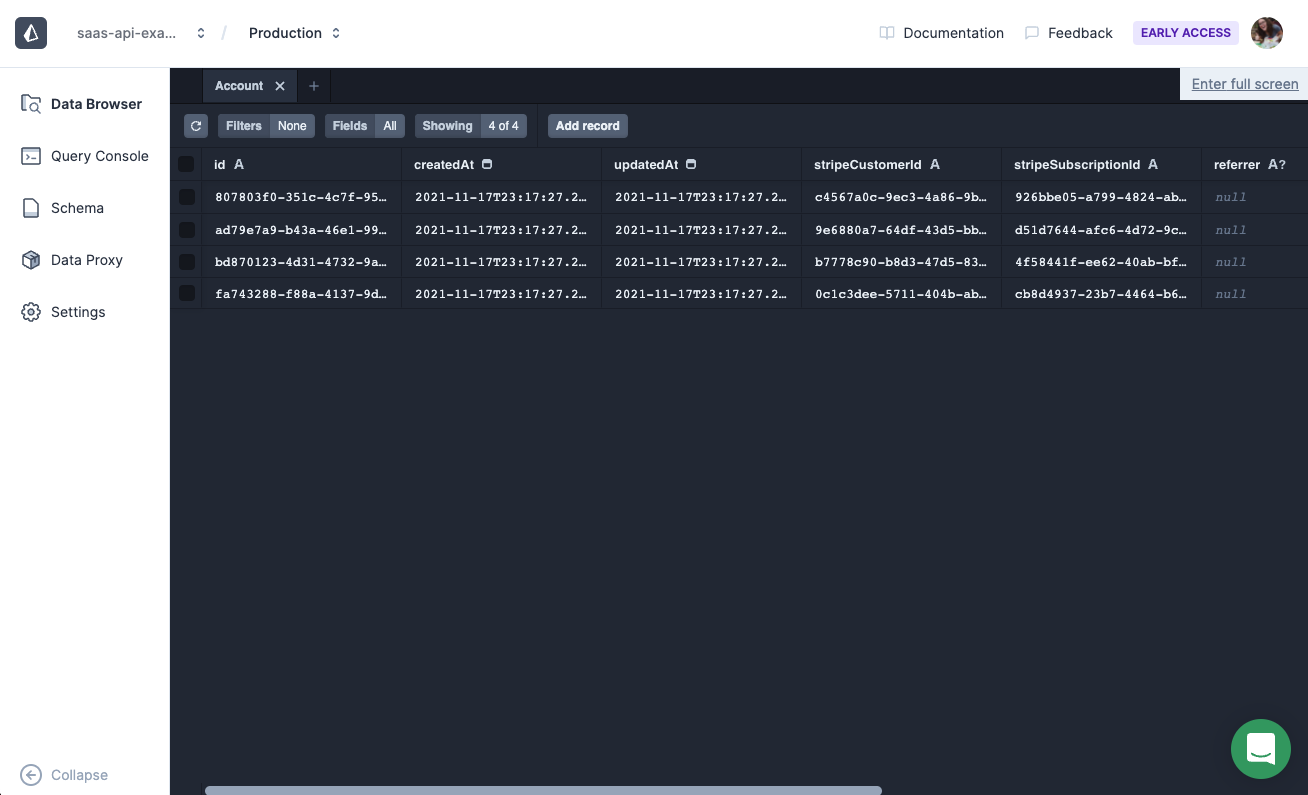Open the Fields All dropdown
The height and width of the screenshot is (795, 1308).
[x=365, y=126]
